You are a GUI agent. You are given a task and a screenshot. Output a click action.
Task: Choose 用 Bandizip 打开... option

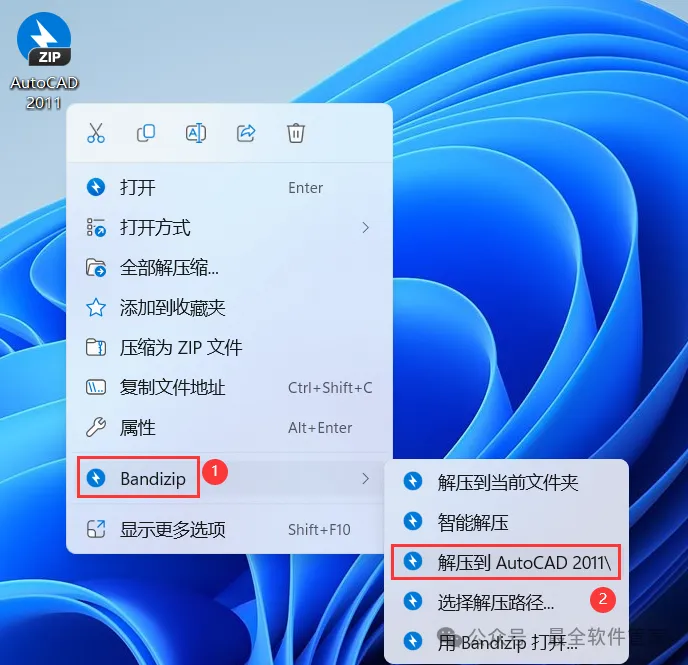(x=506, y=642)
